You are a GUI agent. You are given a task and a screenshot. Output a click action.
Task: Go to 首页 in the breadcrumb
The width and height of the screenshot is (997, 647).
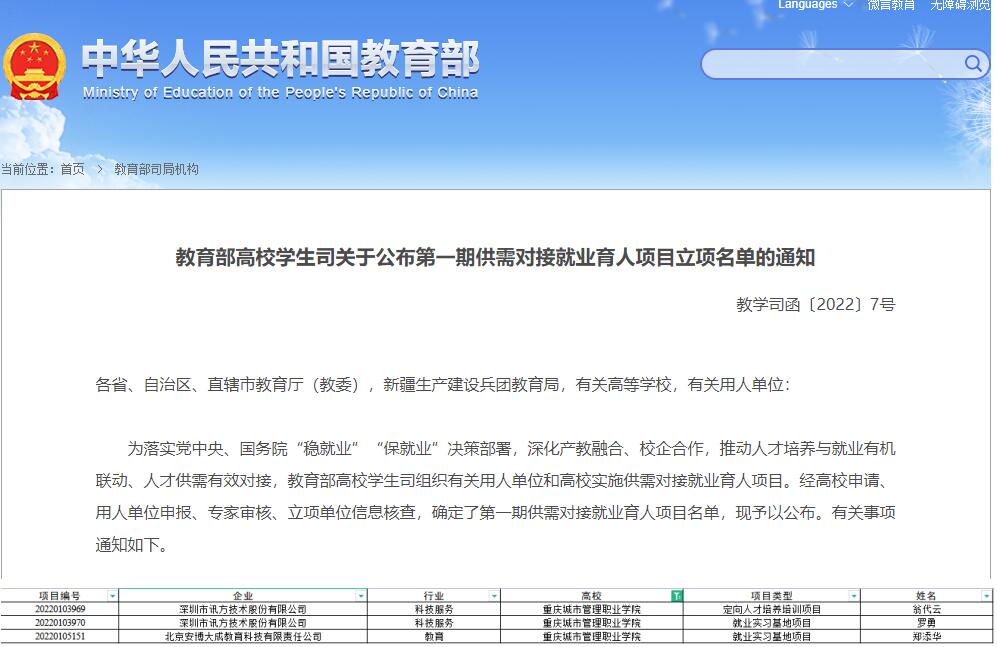(x=72, y=169)
